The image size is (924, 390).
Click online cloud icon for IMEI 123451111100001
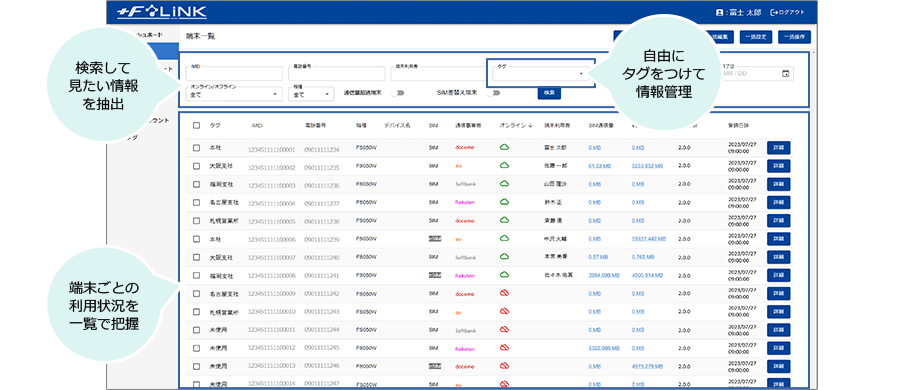(504, 147)
